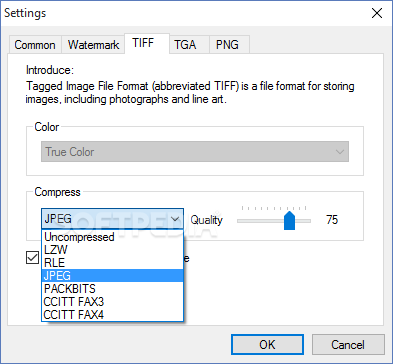
Task: Click the Cancel button
Action: coord(348,345)
